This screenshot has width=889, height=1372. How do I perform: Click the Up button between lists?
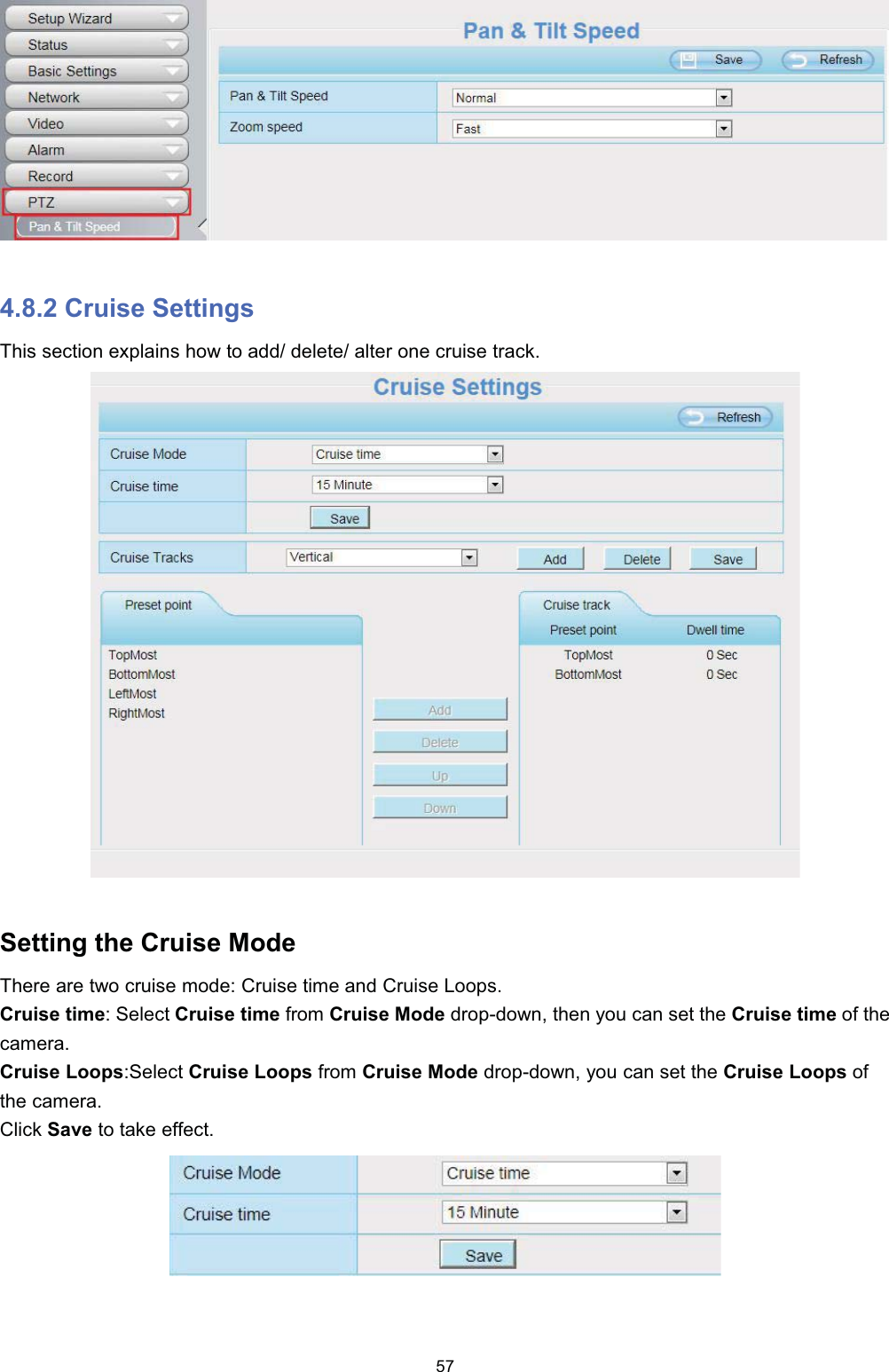[x=440, y=775]
